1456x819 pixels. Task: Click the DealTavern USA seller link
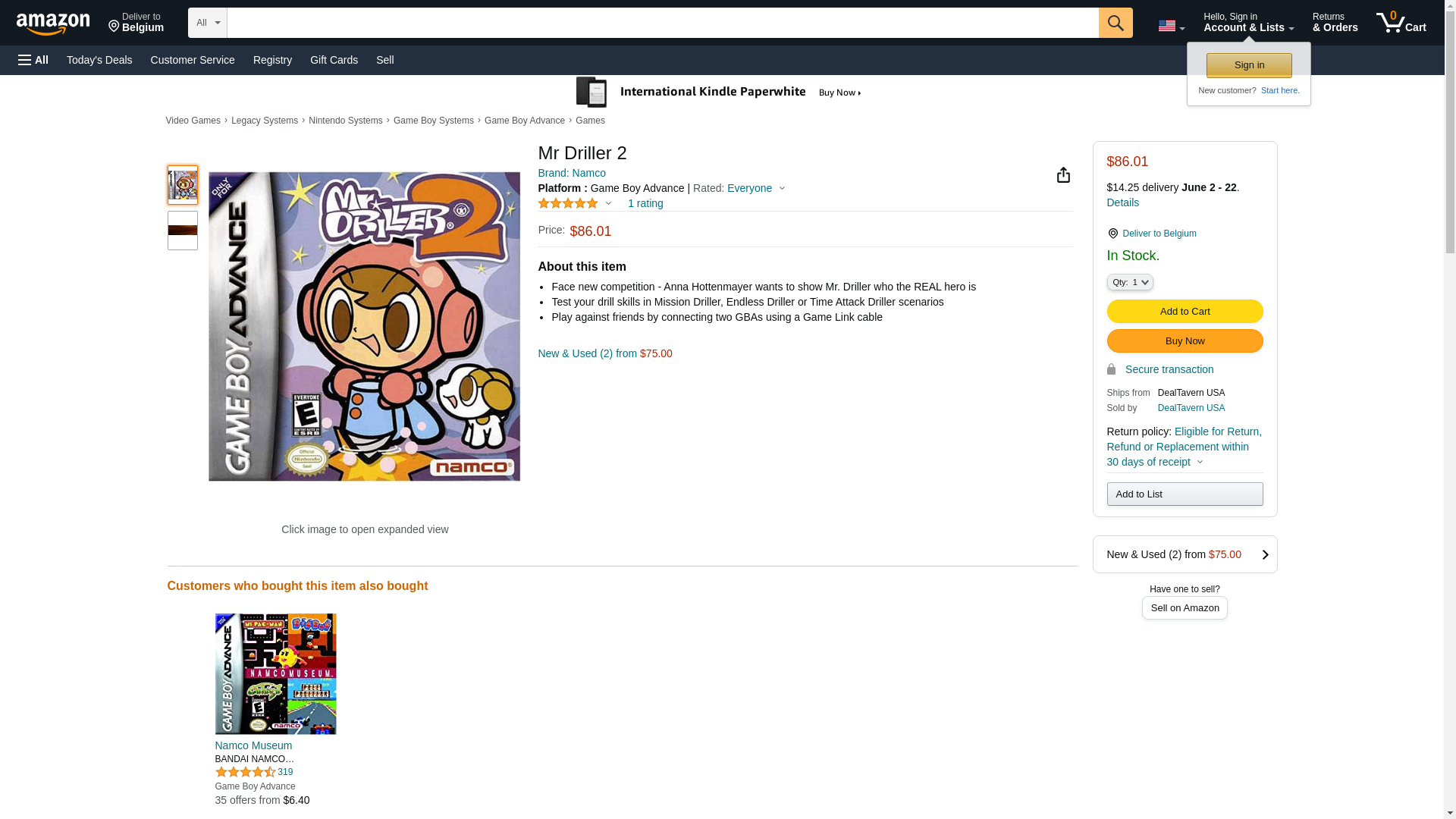tap(1191, 408)
